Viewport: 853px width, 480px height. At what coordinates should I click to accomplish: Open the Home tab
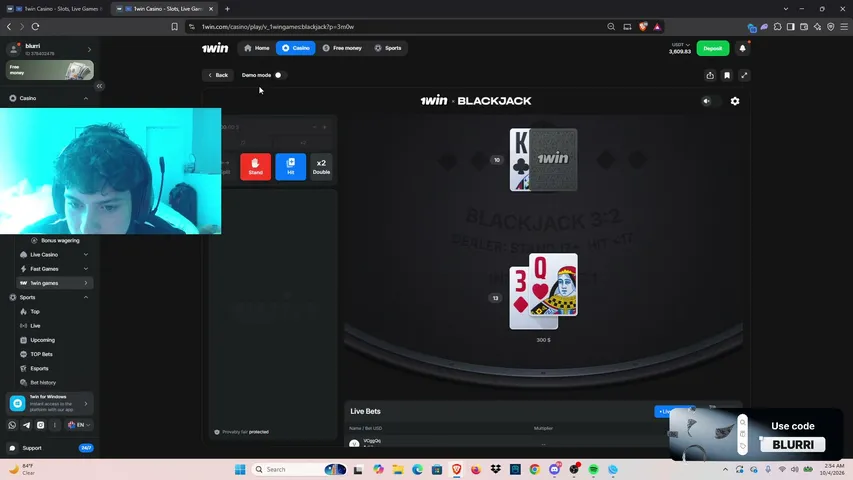point(257,48)
